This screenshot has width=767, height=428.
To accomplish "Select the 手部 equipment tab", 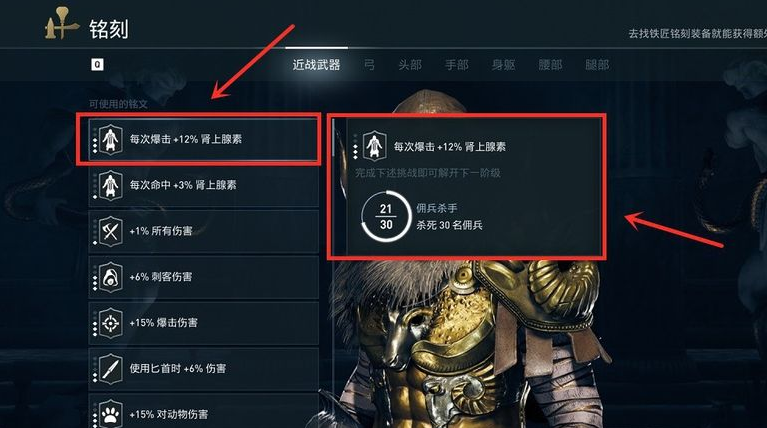I will [457, 65].
